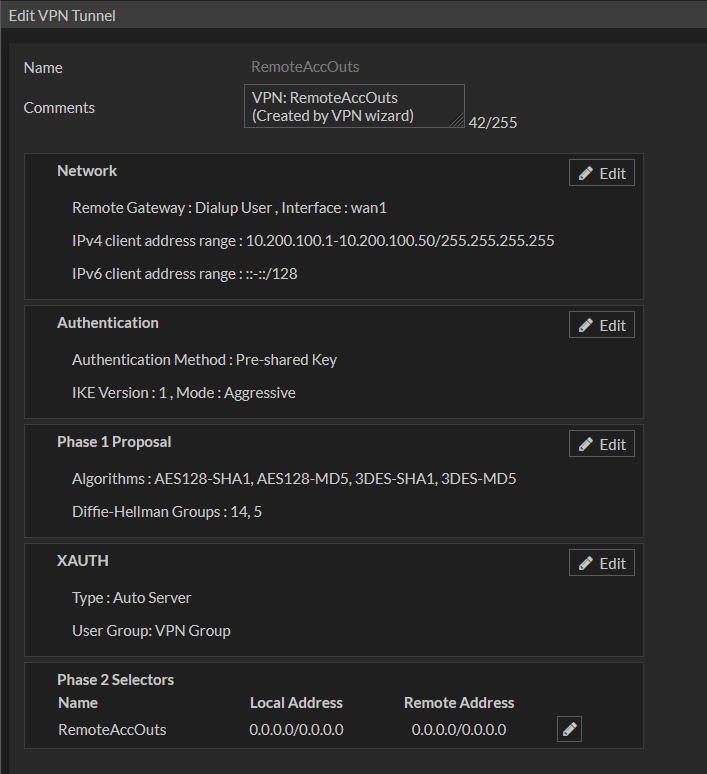Screen dimensions: 707x774
Task: Click the Local Address column header
Action: tap(296, 703)
